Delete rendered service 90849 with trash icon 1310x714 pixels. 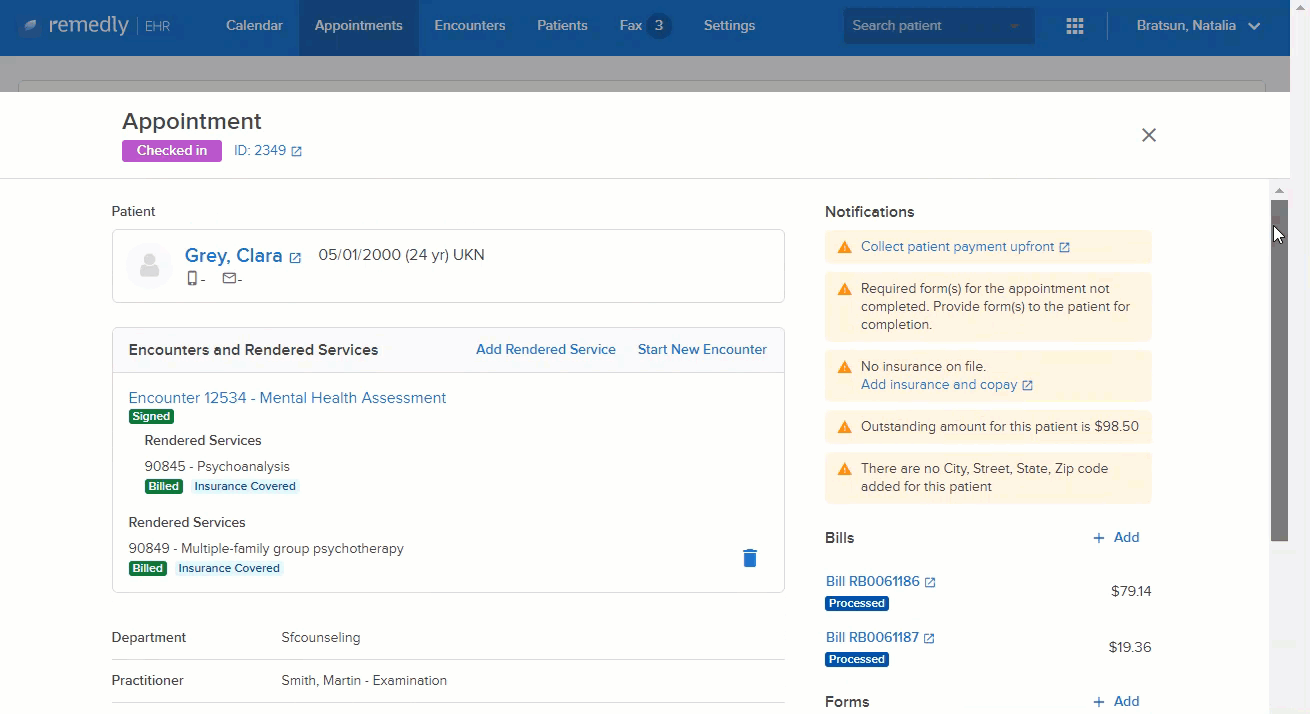(x=750, y=558)
